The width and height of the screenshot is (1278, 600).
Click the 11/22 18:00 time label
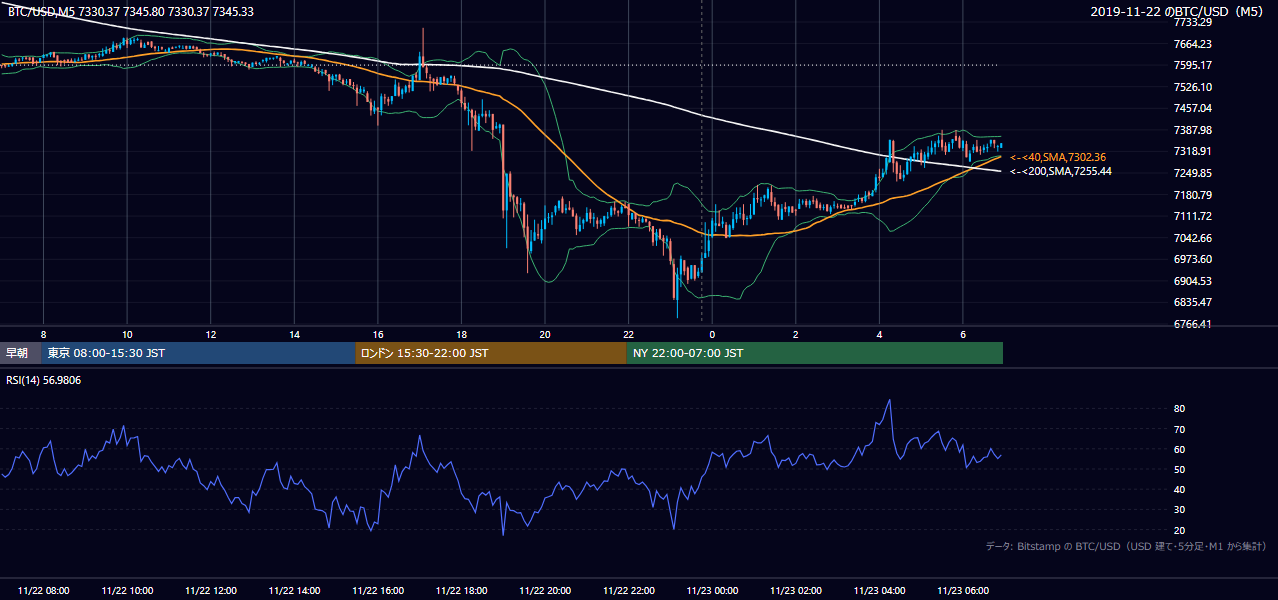461,591
